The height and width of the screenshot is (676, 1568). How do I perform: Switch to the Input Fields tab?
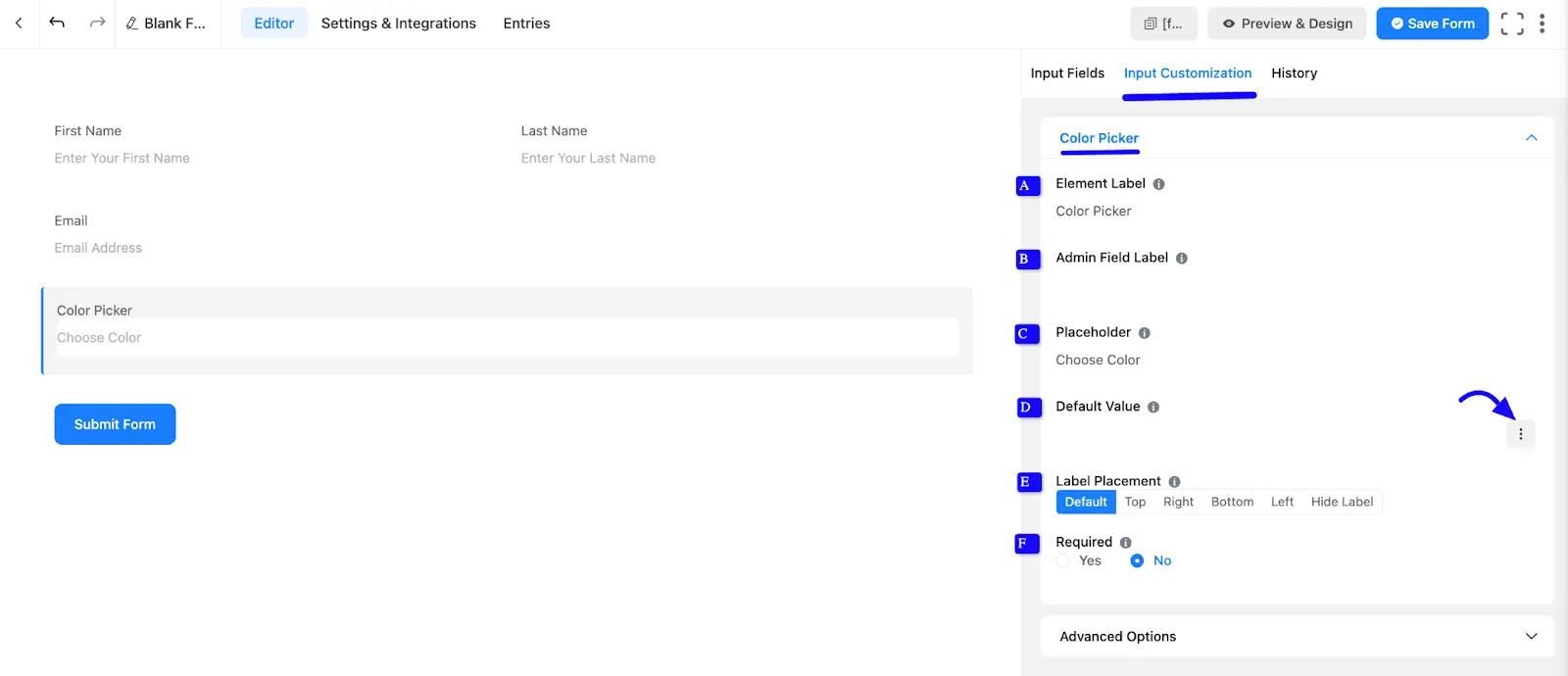tap(1067, 73)
